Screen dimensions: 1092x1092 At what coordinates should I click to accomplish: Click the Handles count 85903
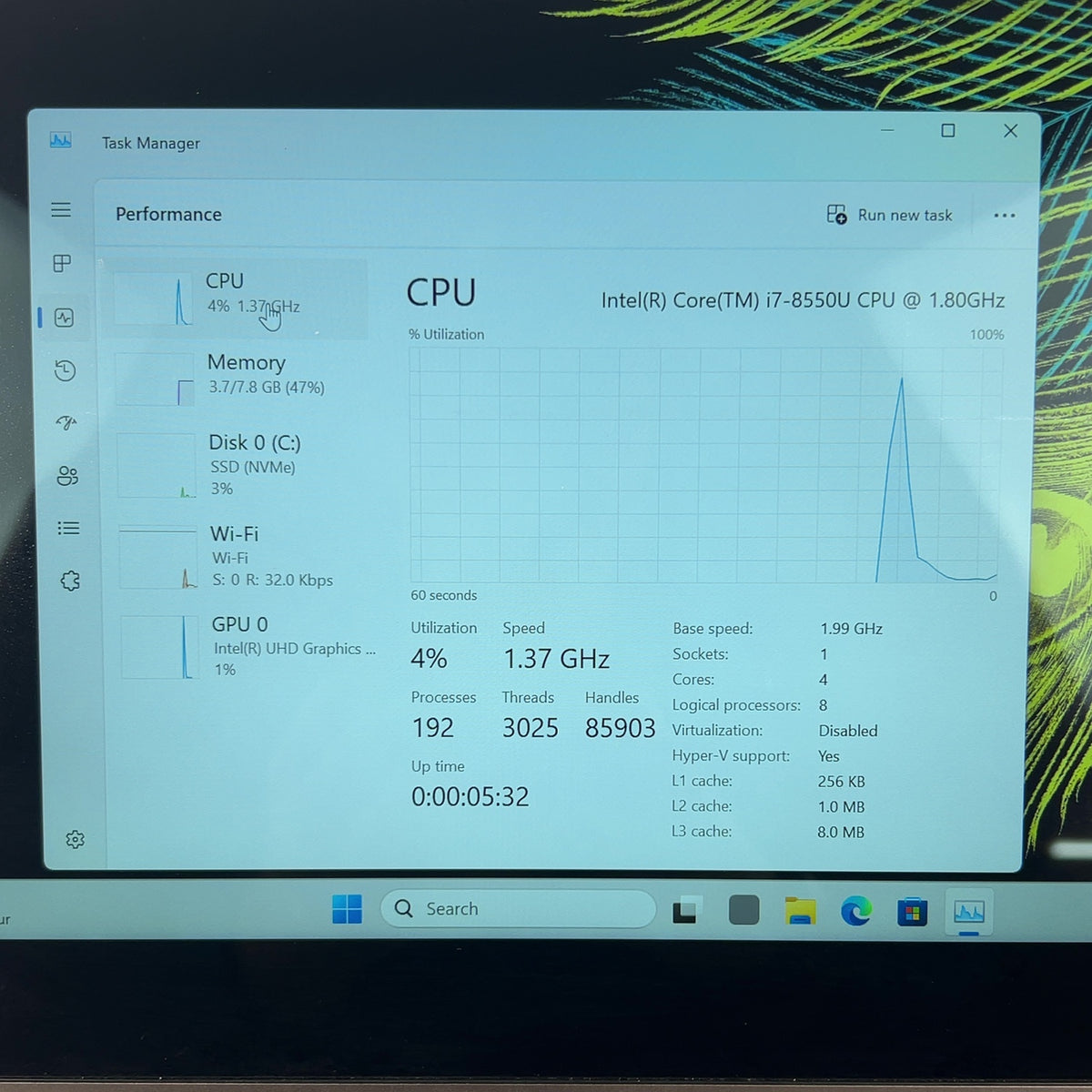point(620,728)
